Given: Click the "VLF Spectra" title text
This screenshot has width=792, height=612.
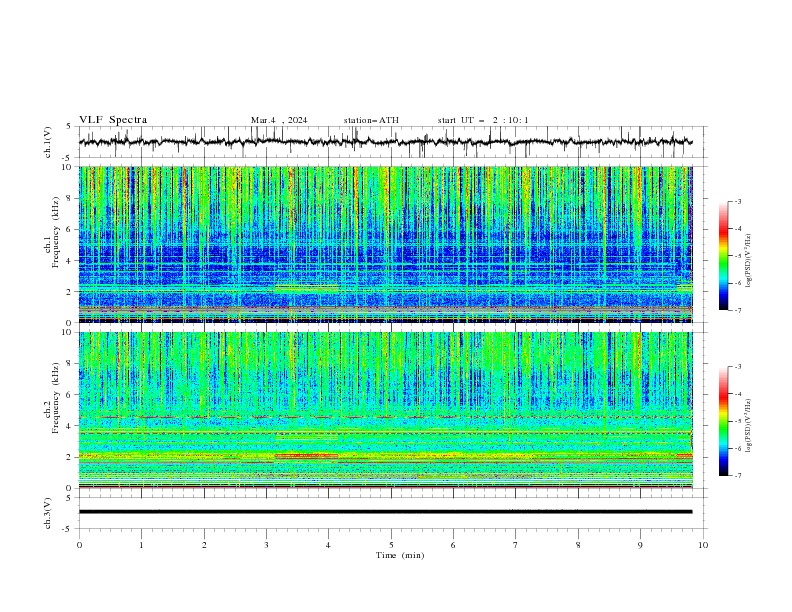Looking at the screenshot, I should point(113,120).
